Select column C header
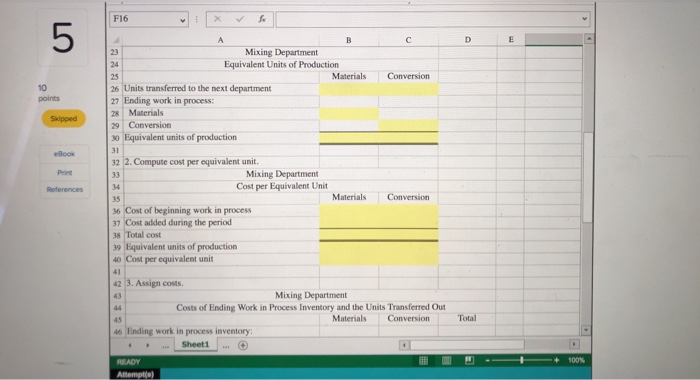 [408, 40]
